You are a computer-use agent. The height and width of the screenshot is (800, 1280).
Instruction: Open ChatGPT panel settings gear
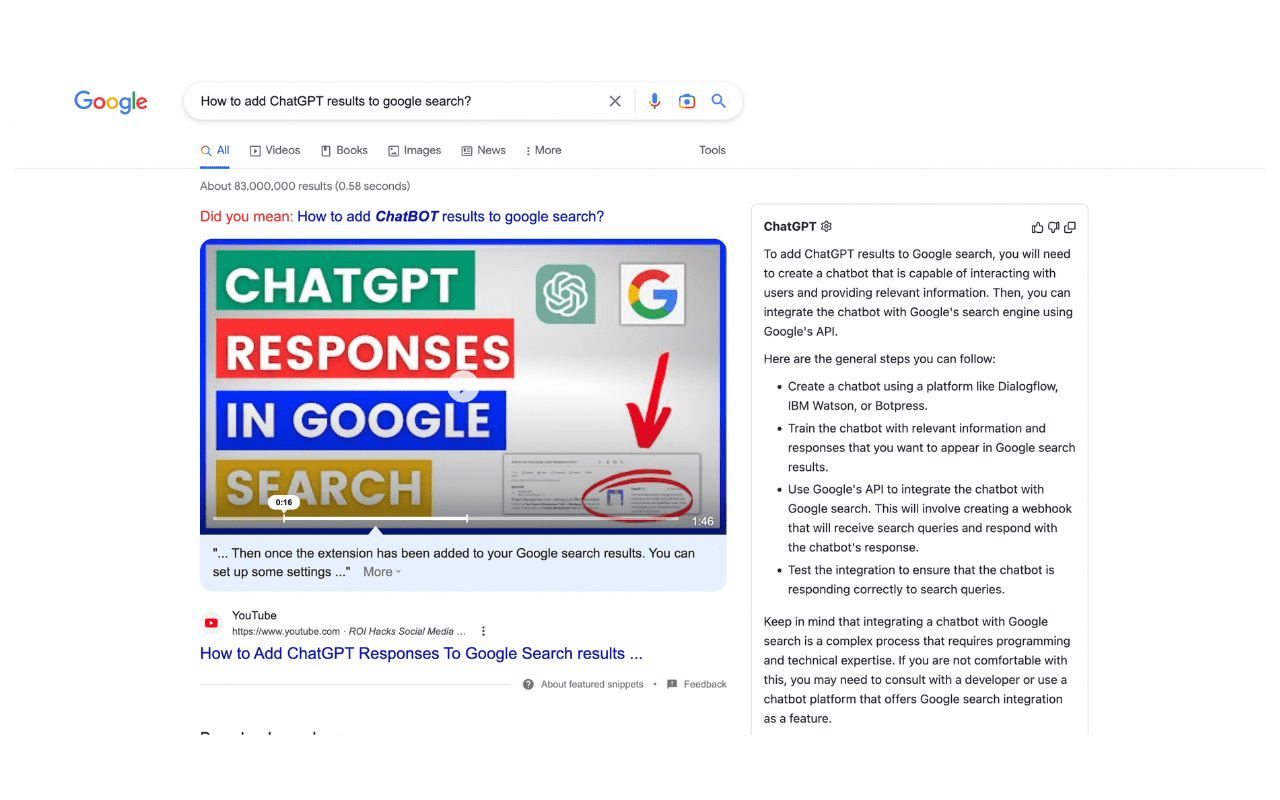click(826, 227)
